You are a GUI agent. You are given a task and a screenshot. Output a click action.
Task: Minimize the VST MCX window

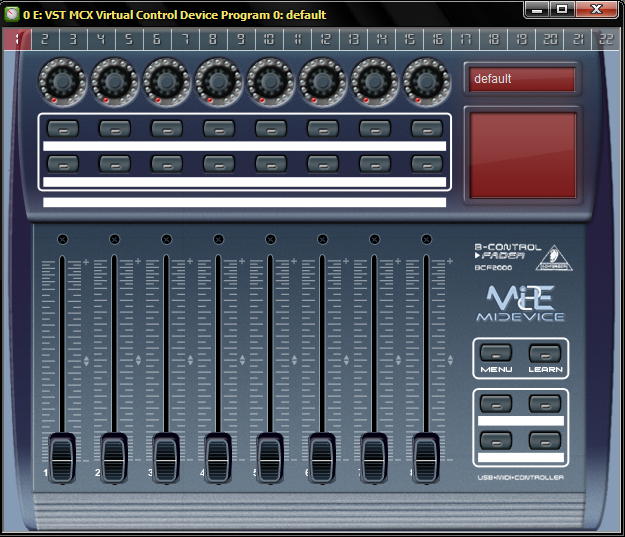(537, 9)
